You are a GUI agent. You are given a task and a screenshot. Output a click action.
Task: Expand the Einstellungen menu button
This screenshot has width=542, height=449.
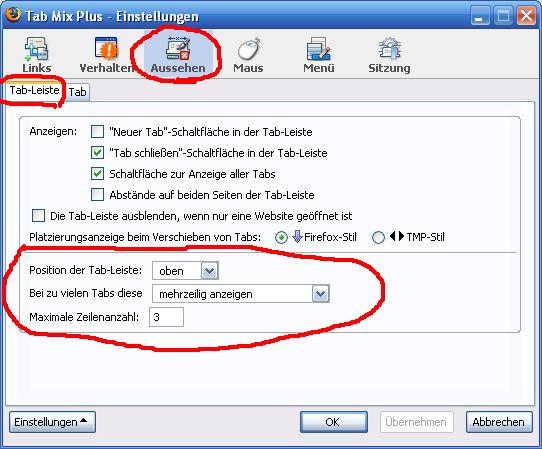(x=53, y=422)
